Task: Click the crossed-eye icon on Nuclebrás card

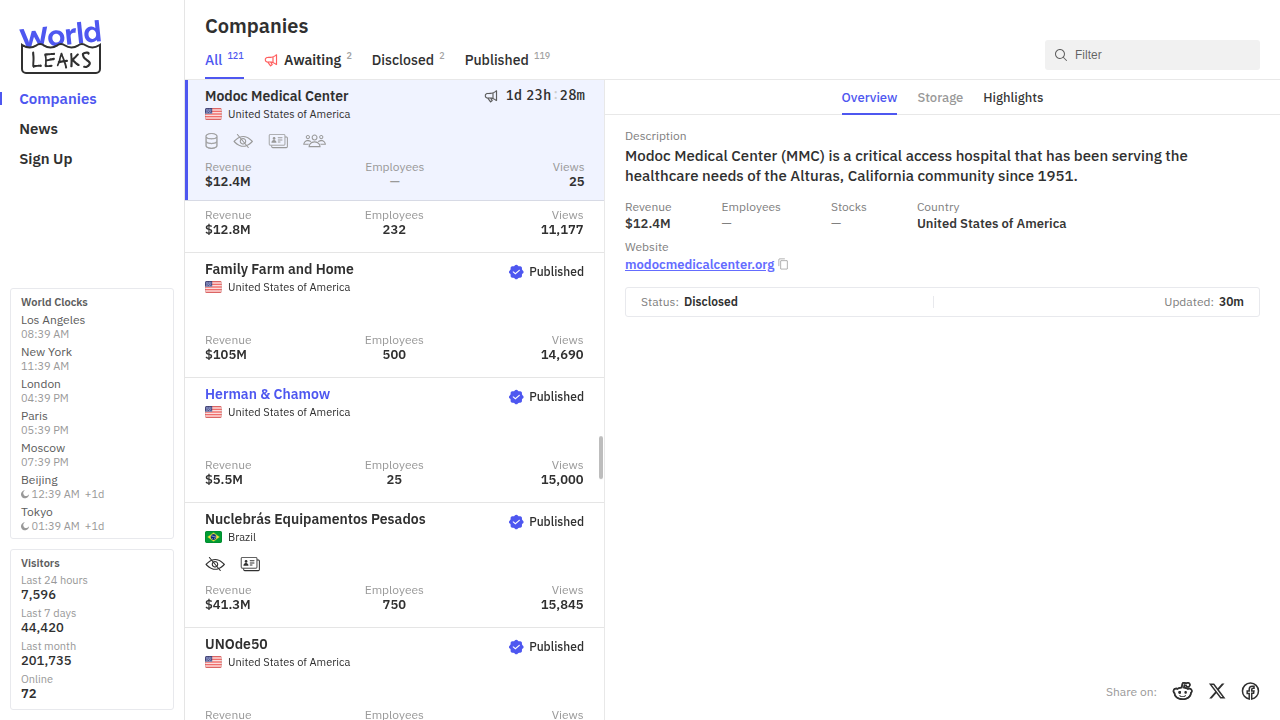Action: tap(215, 564)
